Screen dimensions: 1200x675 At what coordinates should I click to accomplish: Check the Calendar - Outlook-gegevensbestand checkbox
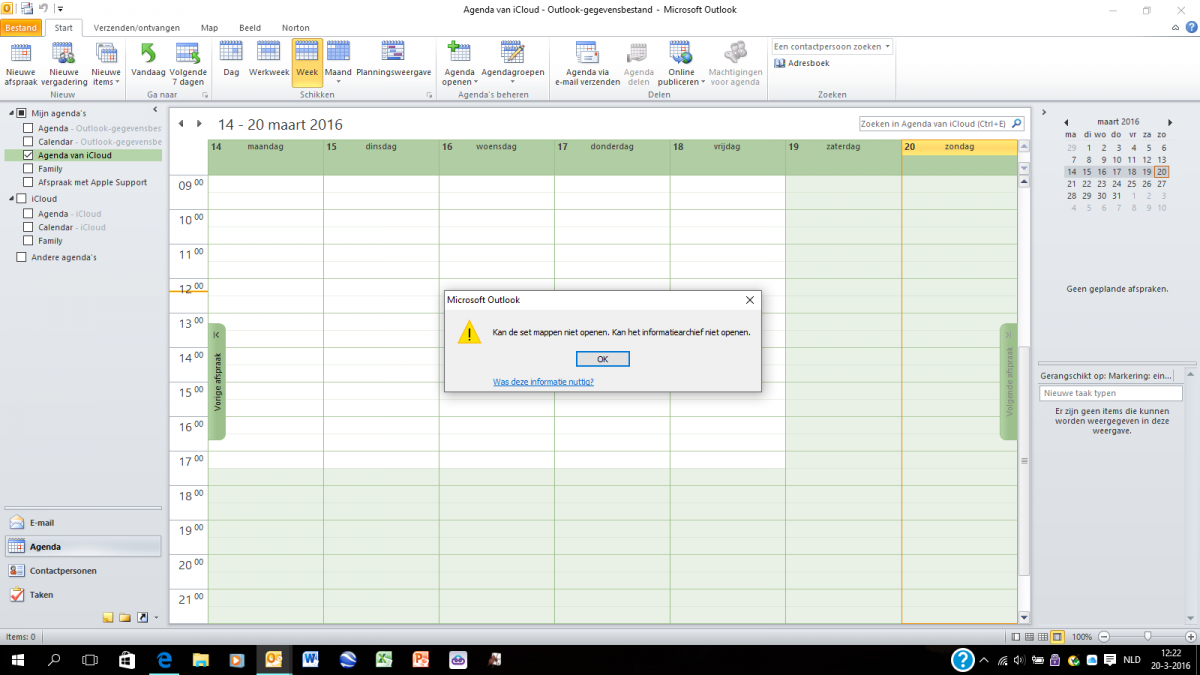pyautogui.click(x=28, y=142)
